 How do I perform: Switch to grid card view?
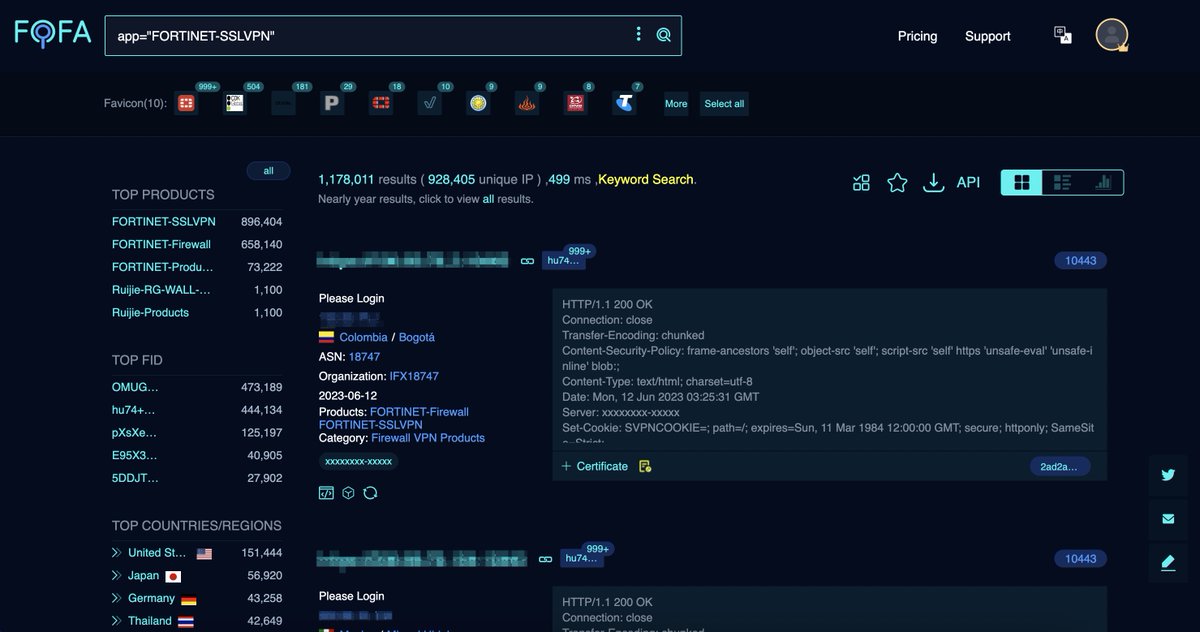(1021, 182)
